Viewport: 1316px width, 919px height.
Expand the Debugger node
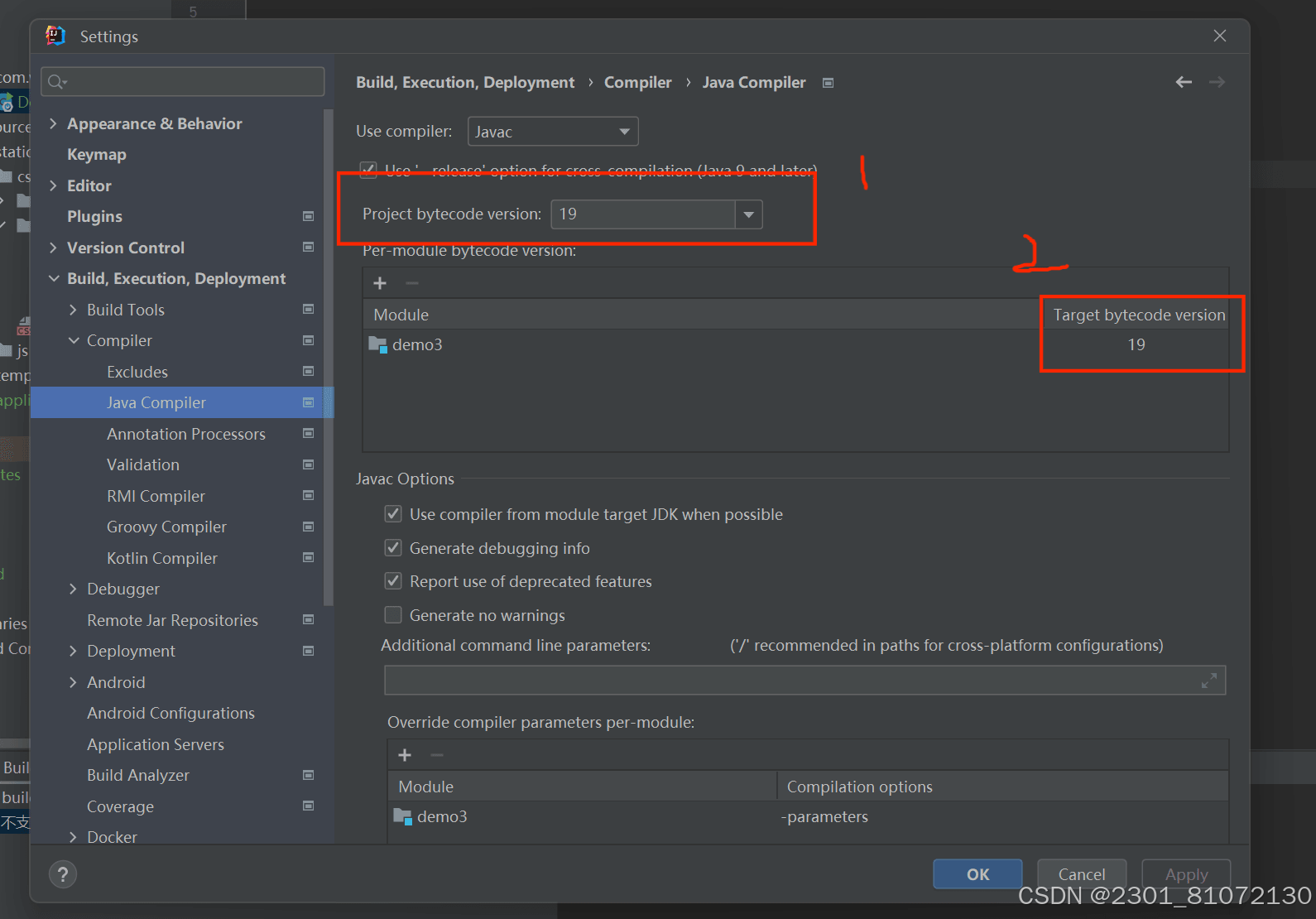pos(73,589)
